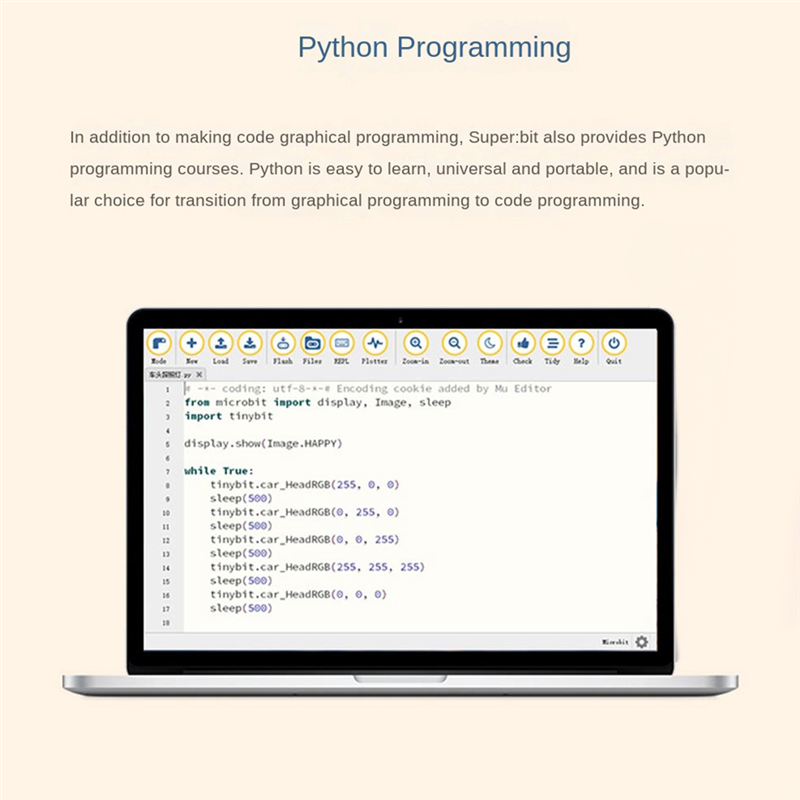Quit Mu with the power icon
The height and width of the screenshot is (800, 800).
click(614, 343)
